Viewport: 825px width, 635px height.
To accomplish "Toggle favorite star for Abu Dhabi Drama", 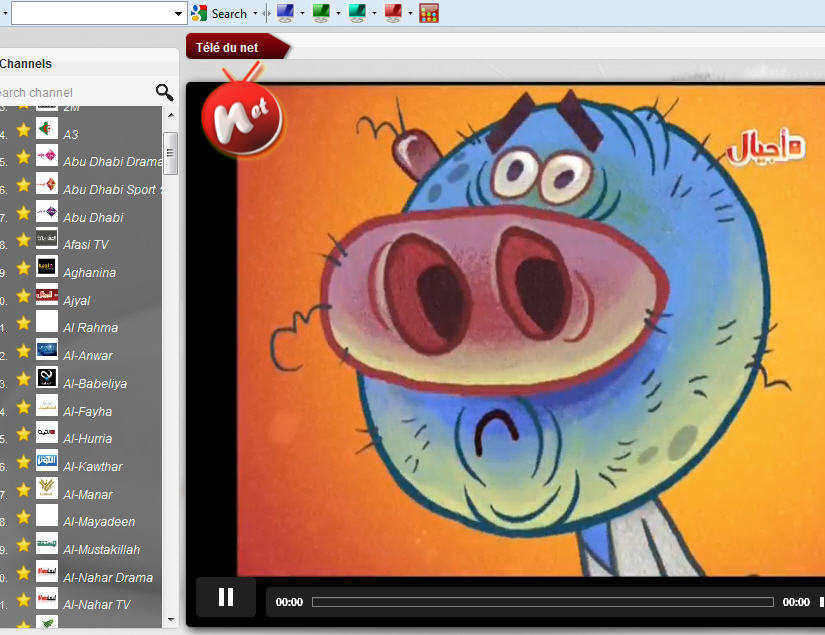I will pos(23,157).
